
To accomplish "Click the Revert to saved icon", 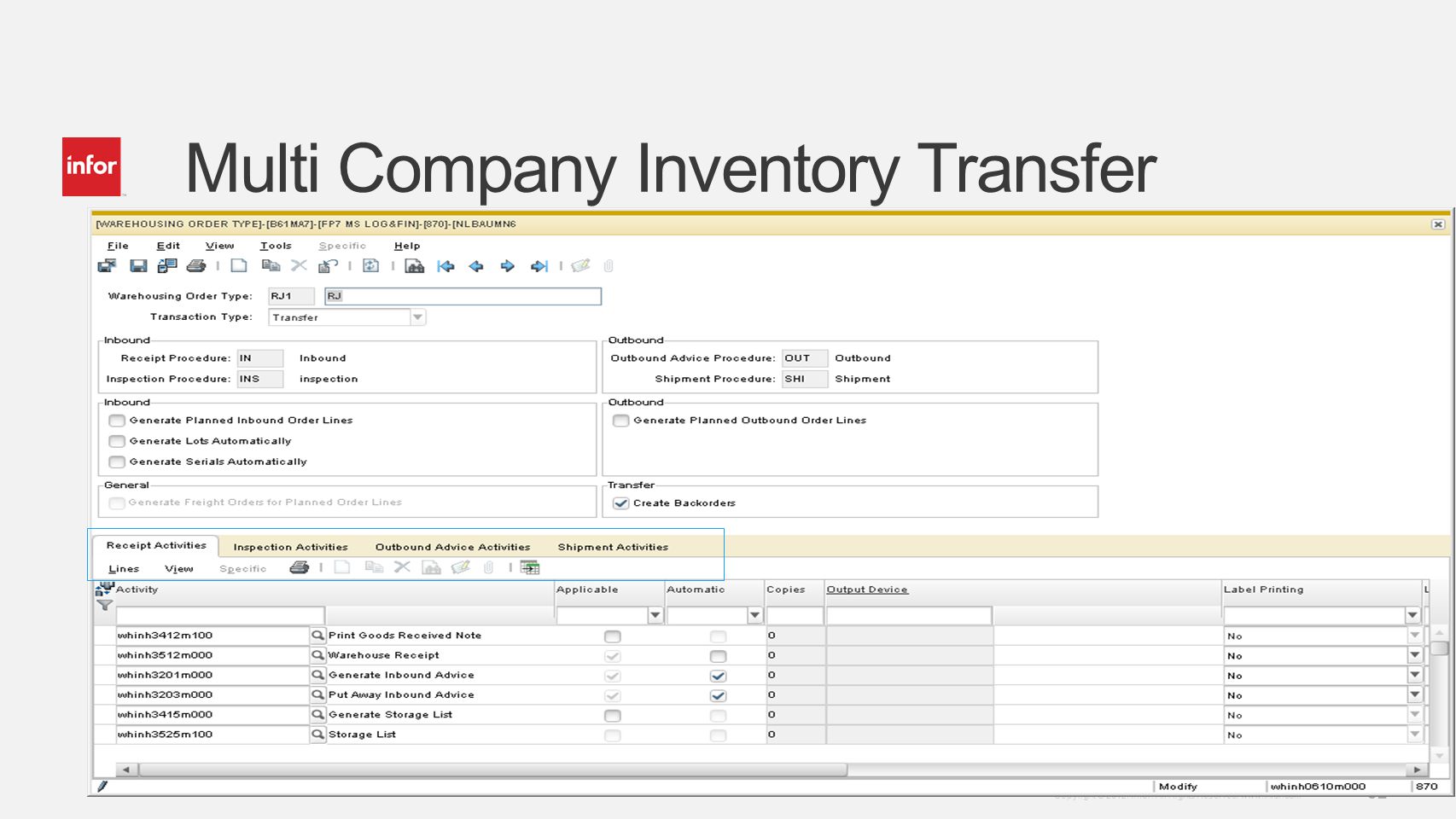I will tap(328, 266).
